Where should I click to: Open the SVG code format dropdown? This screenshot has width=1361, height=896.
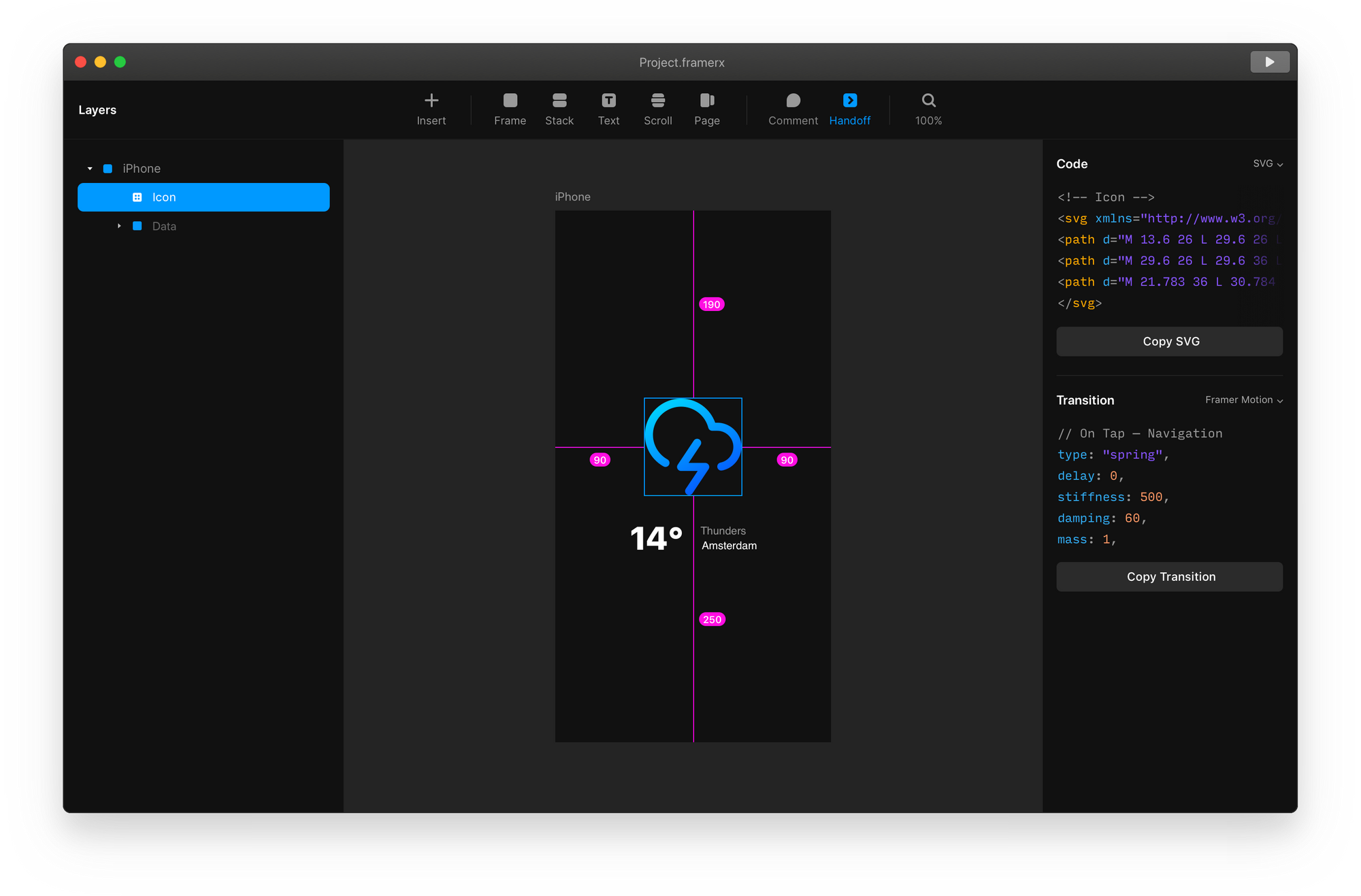tap(1268, 164)
